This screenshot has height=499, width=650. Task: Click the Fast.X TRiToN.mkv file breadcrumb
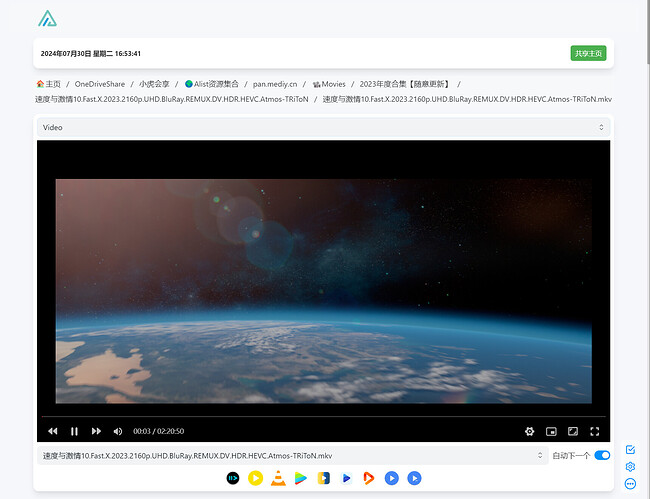[x=467, y=99]
